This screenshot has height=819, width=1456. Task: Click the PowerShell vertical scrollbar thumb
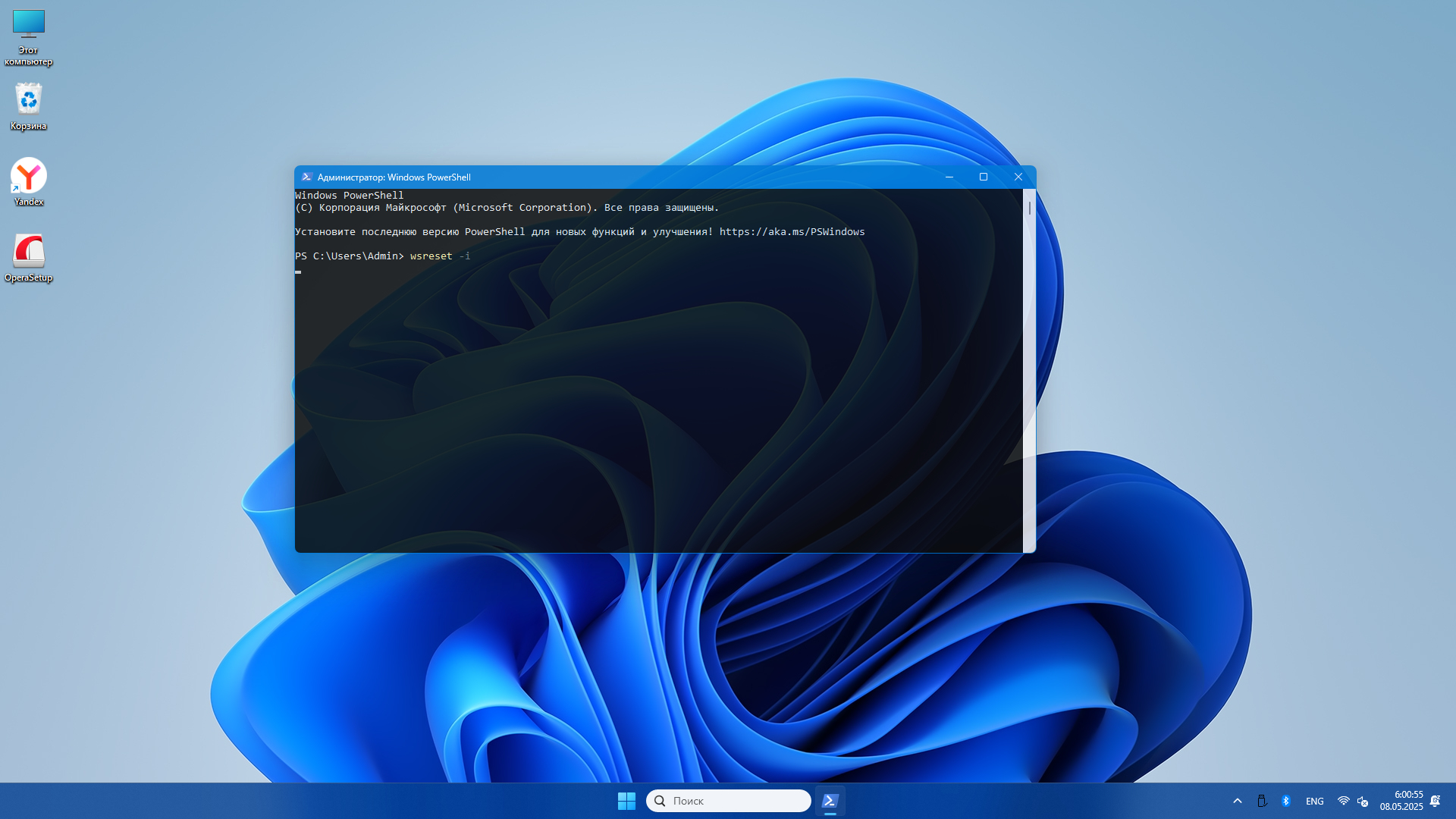point(1029,208)
